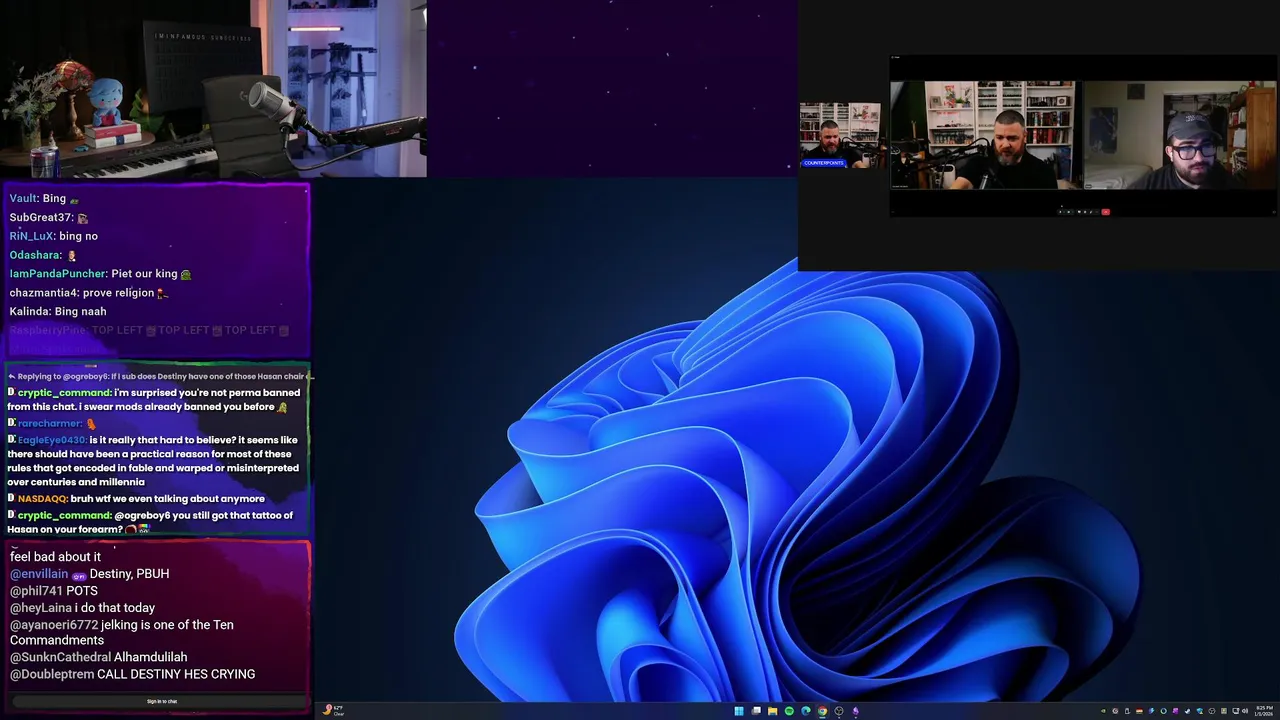Click username NASDAQQ in middle chat

42,498
